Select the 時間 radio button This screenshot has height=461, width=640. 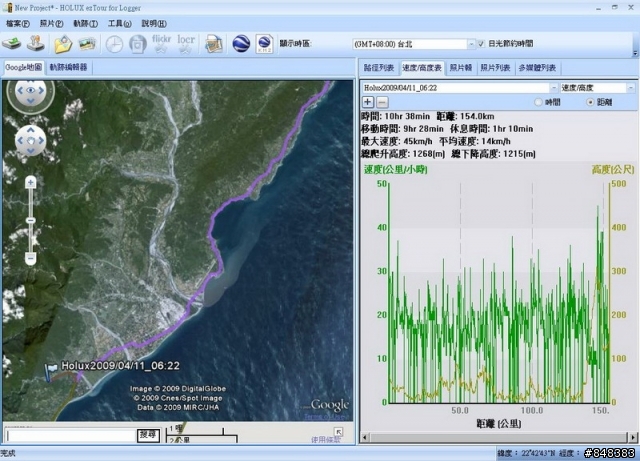540,102
